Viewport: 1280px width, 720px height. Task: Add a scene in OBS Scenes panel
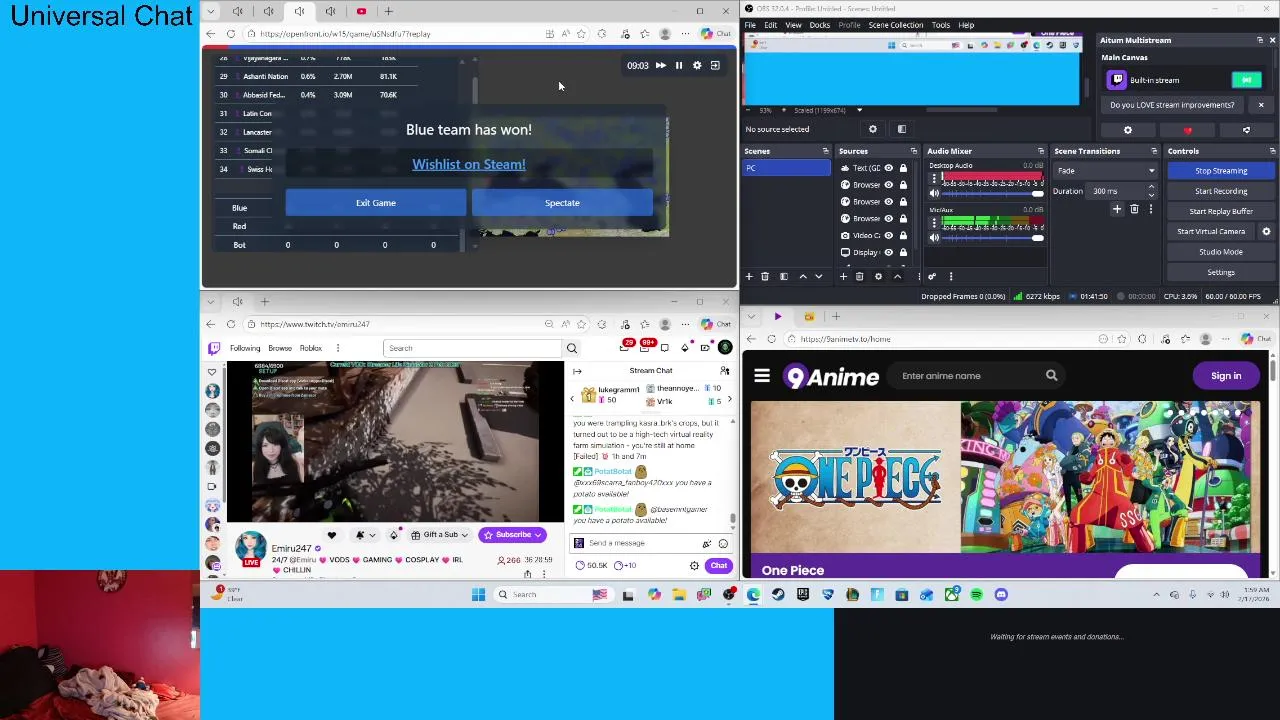pos(749,277)
